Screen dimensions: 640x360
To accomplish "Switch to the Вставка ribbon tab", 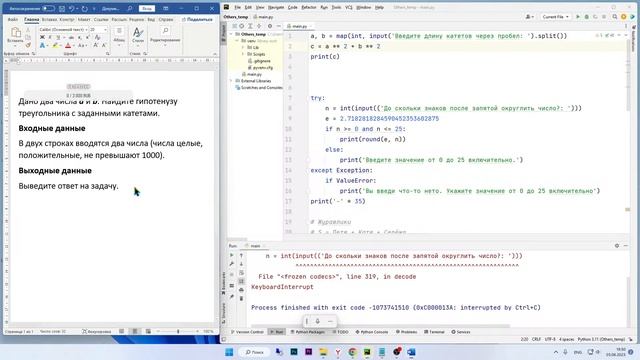I will pyautogui.click(x=49, y=19).
